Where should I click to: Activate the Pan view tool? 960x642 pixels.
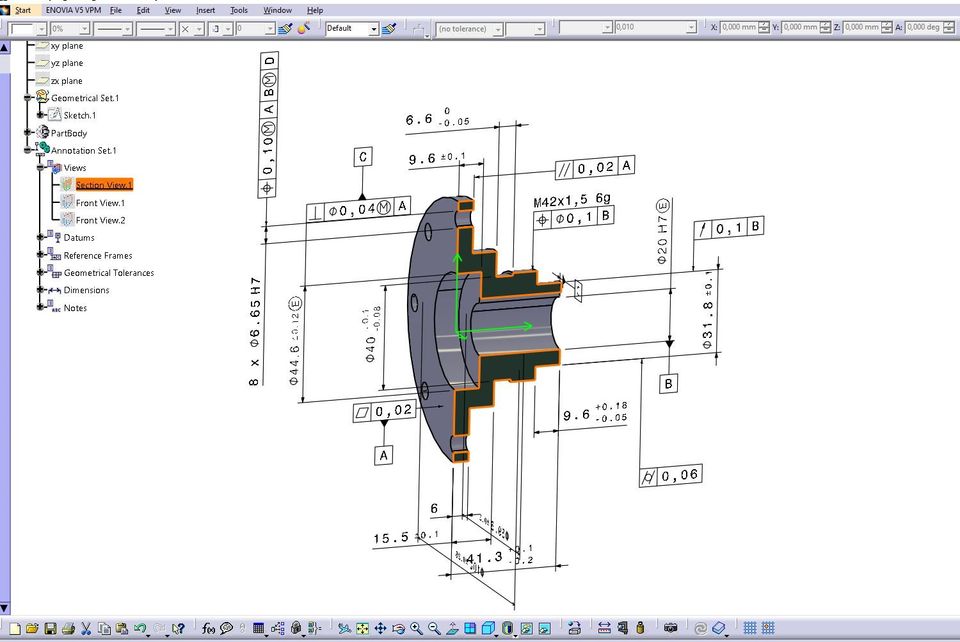pos(380,628)
